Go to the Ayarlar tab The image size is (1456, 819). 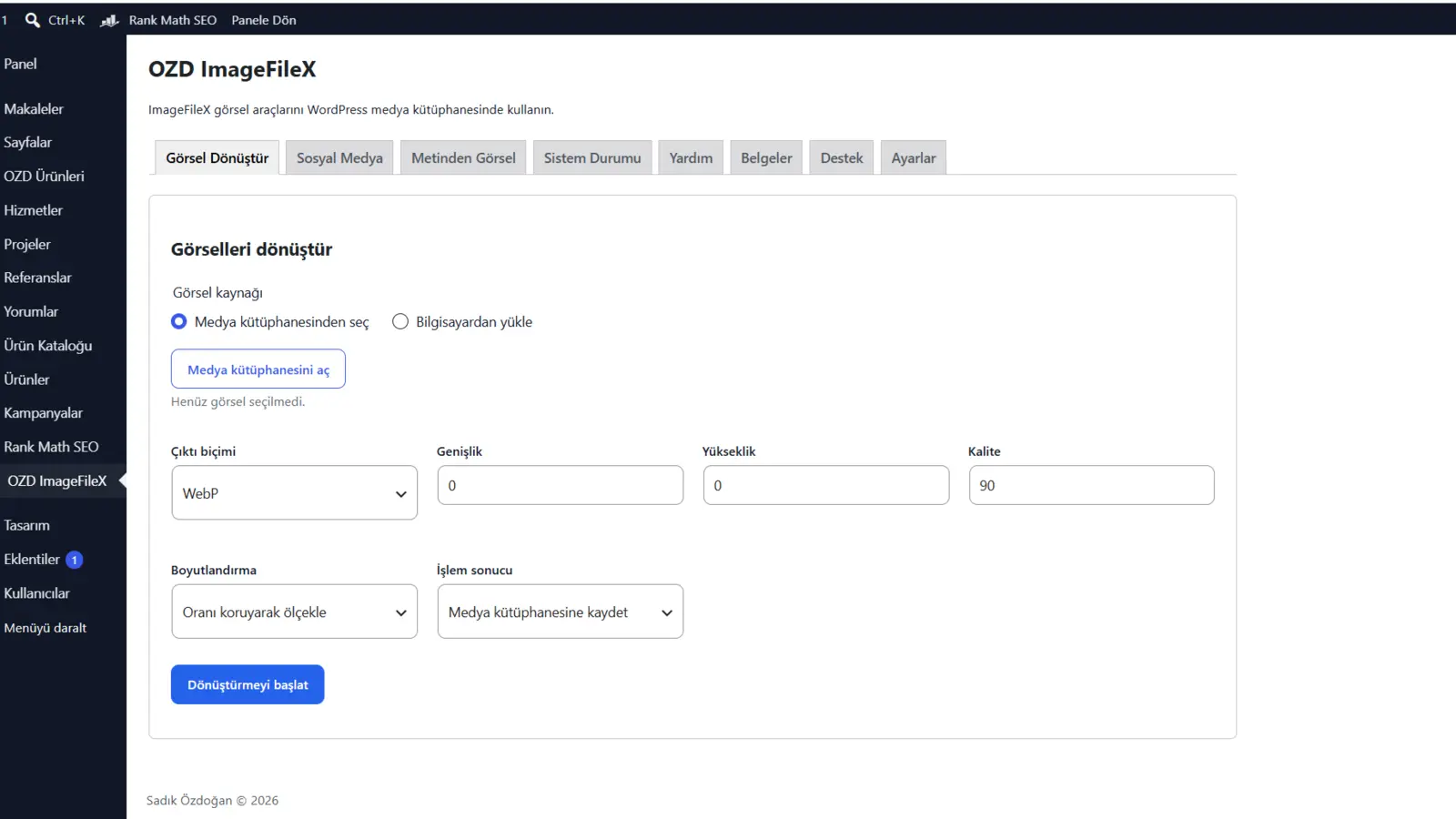point(914,157)
